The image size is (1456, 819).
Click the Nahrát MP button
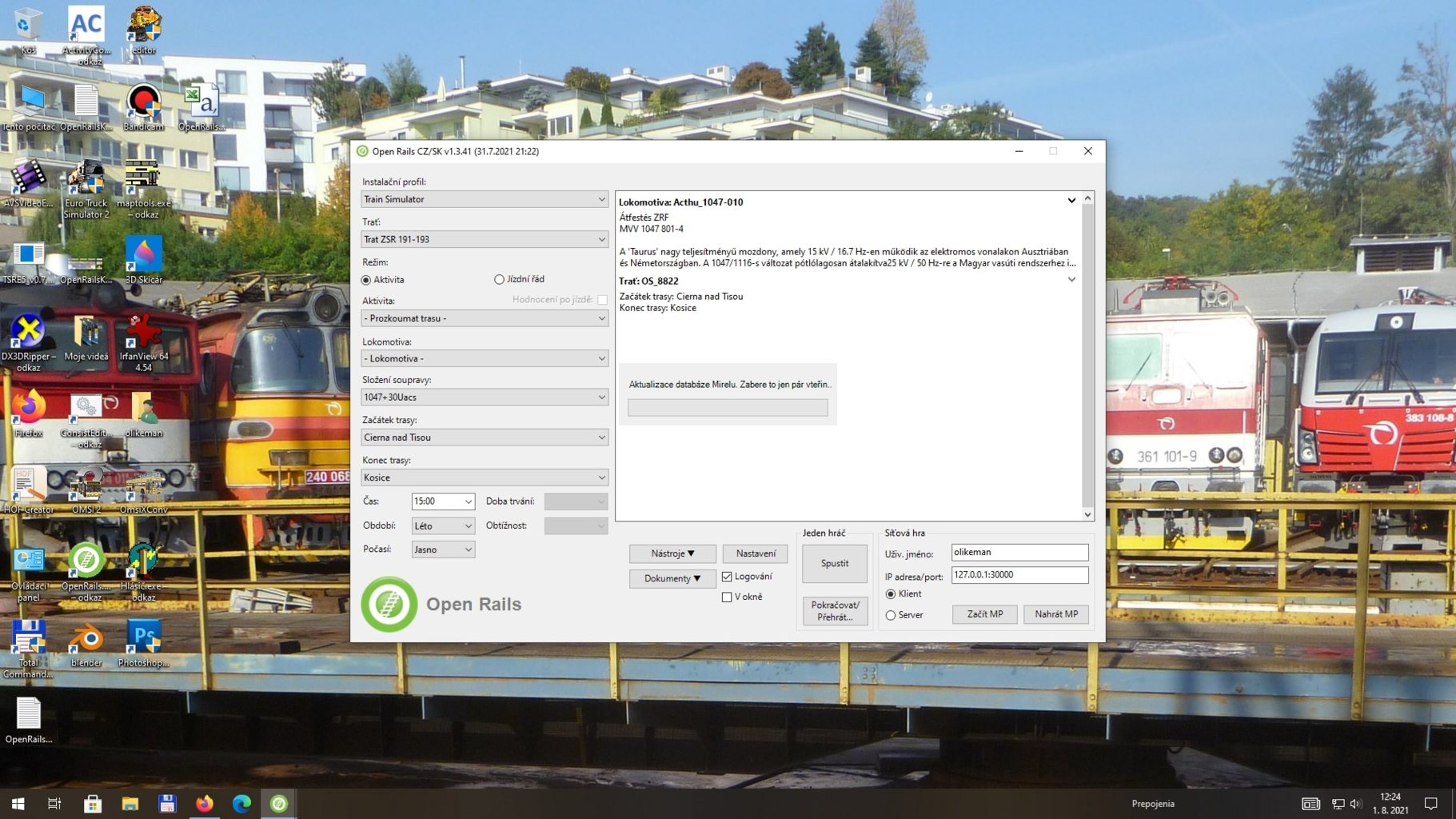click(x=1056, y=614)
